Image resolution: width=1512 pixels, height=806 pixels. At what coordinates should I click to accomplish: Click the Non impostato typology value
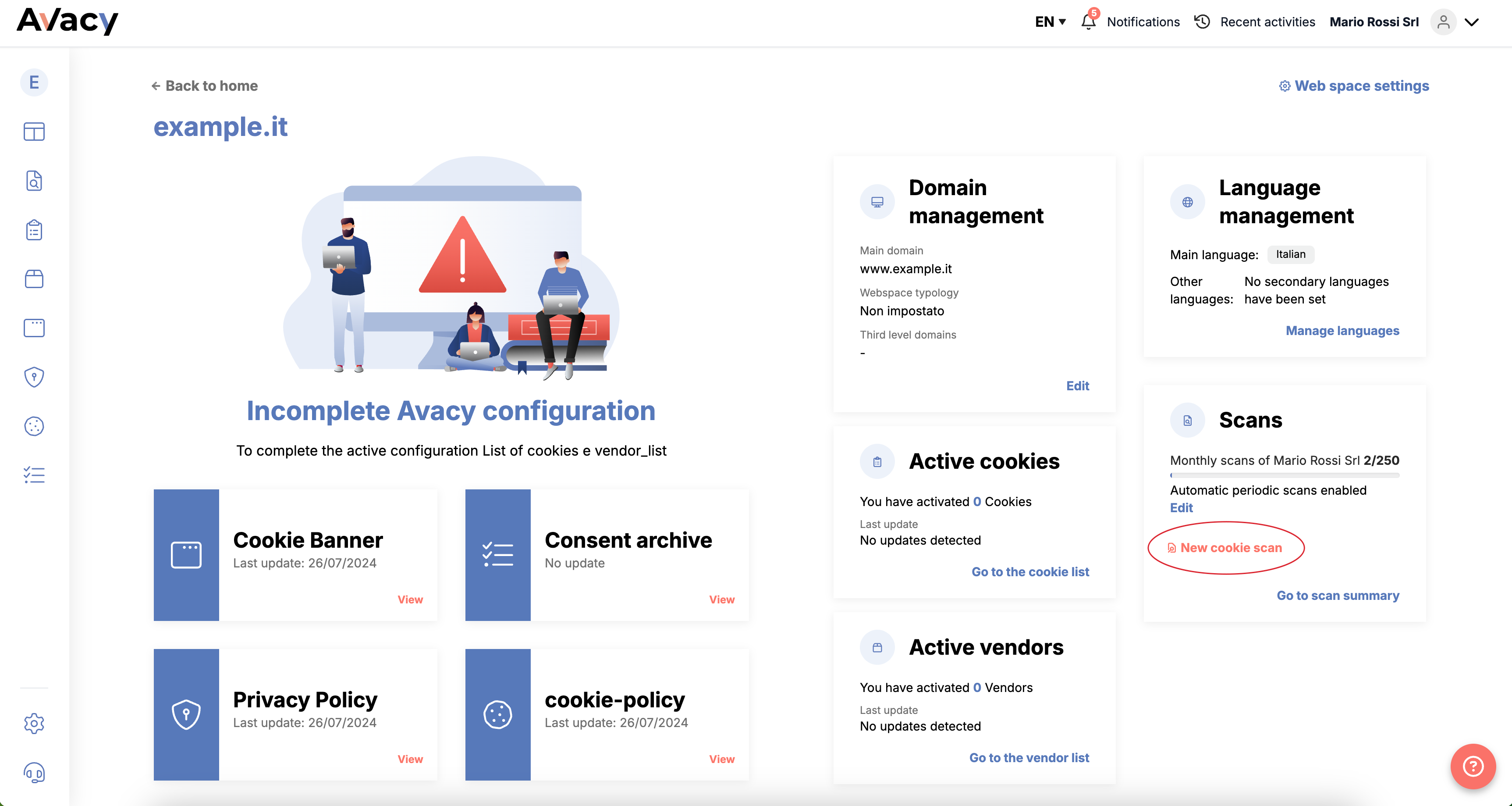click(x=902, y=311)
